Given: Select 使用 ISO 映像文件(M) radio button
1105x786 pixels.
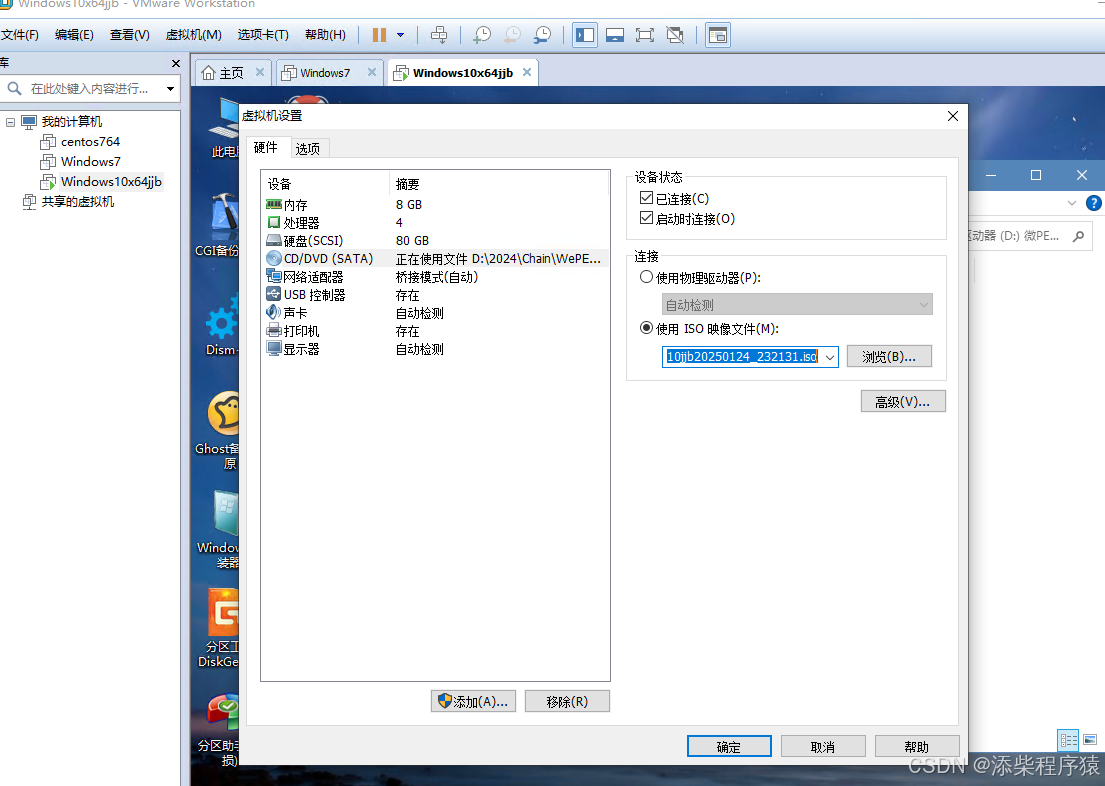Looking at the screenshot, I should click(x=646, y=328).
